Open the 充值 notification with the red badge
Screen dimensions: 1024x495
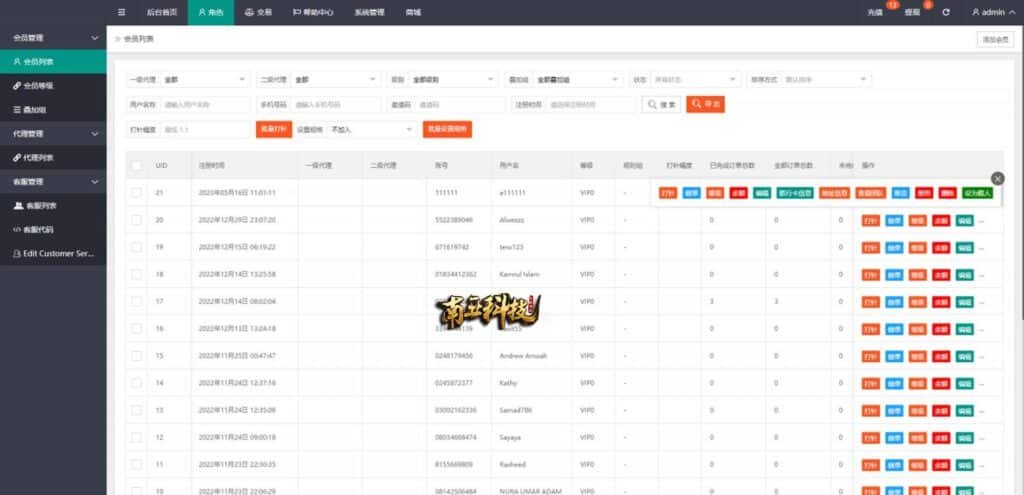click(x=877, y=12)
